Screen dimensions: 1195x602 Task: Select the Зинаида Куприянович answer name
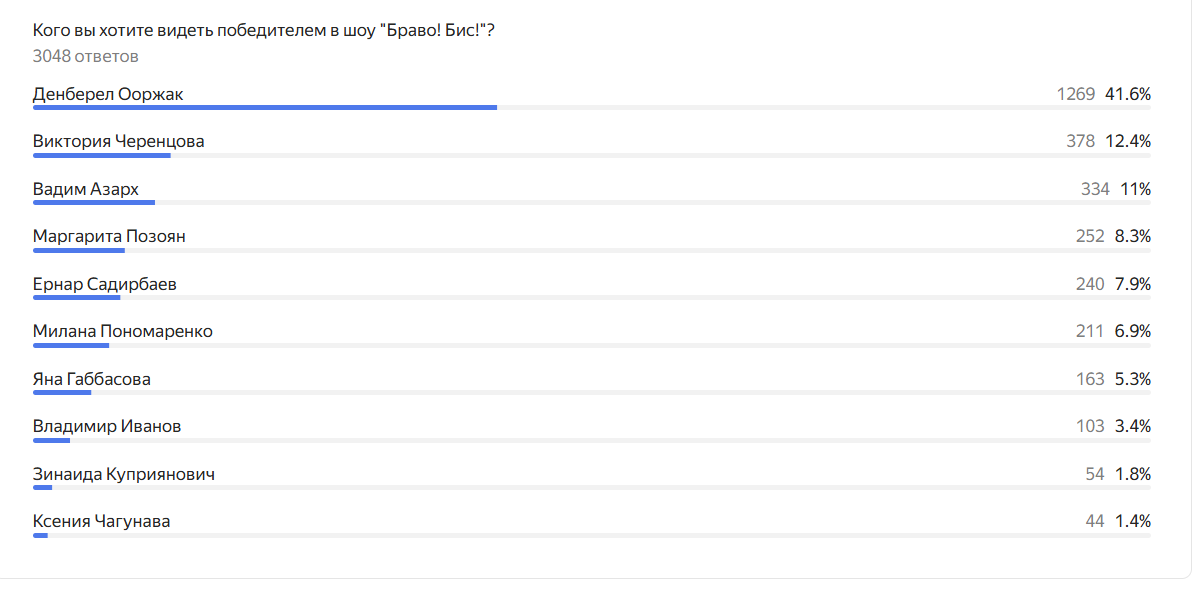tap(123, 474)
